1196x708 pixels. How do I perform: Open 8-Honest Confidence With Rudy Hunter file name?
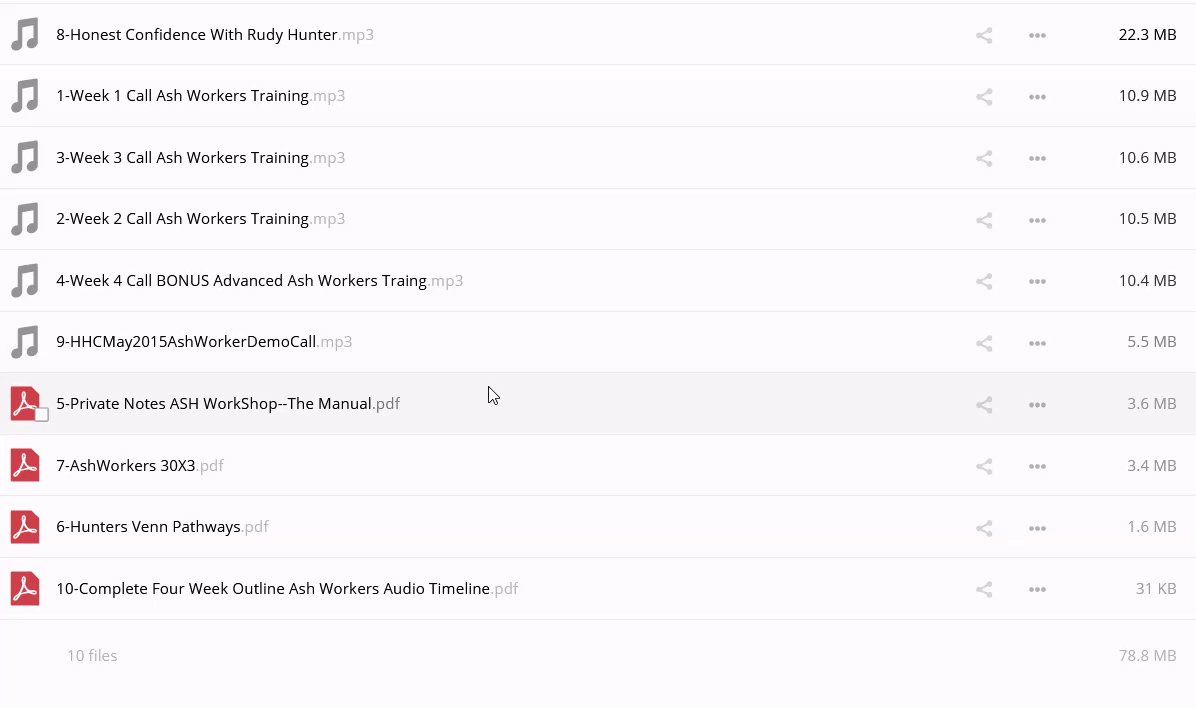point(196,35)
